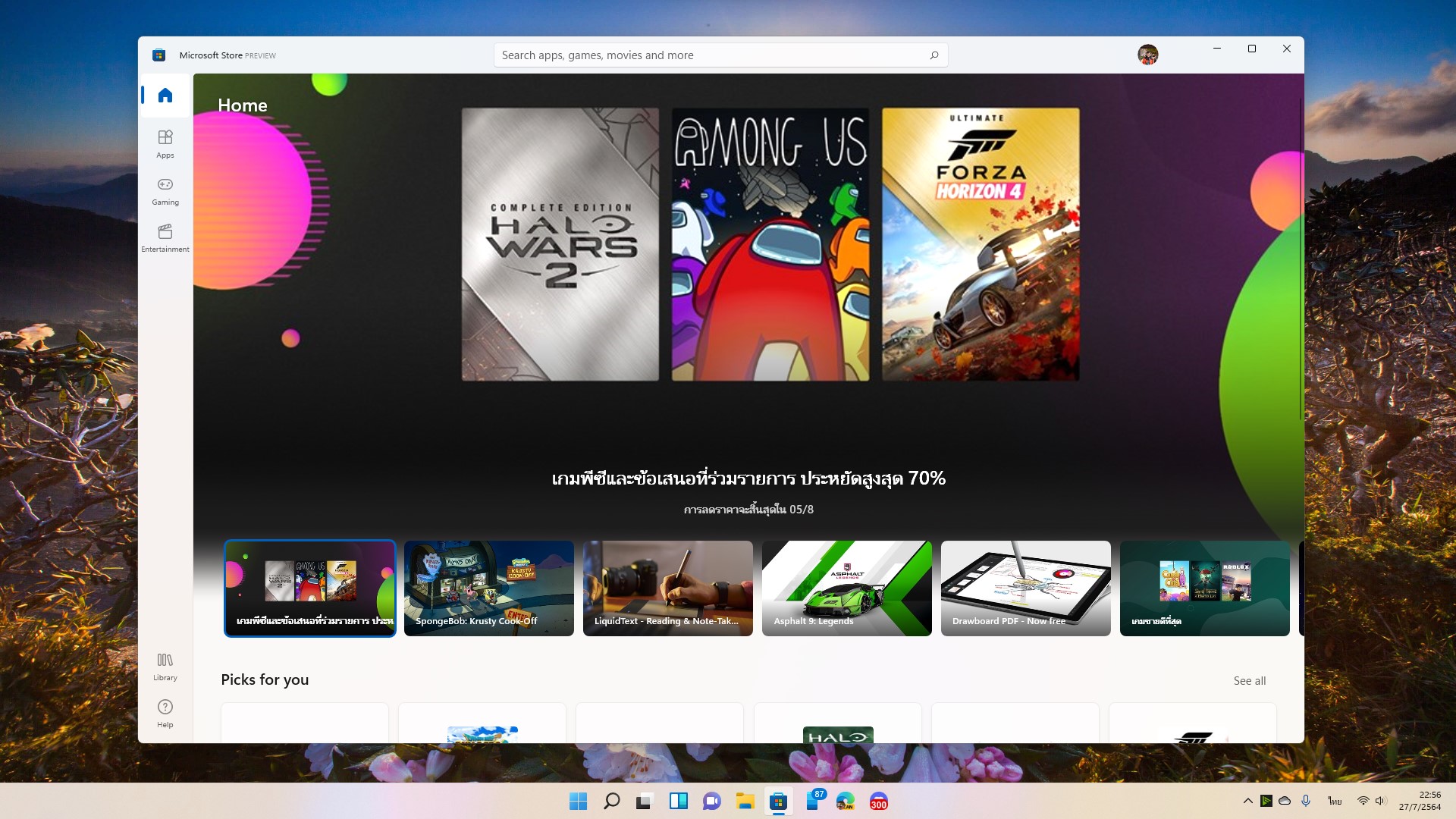
Task: Open the Entertainment section in the sidebar
Action: 165,238
